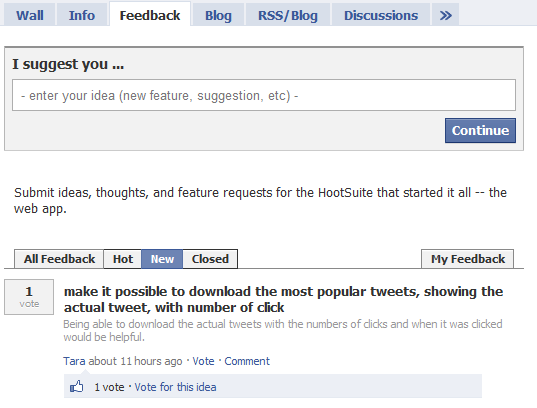
Task: Show All Feedback filter
Action: click(59, 259)
